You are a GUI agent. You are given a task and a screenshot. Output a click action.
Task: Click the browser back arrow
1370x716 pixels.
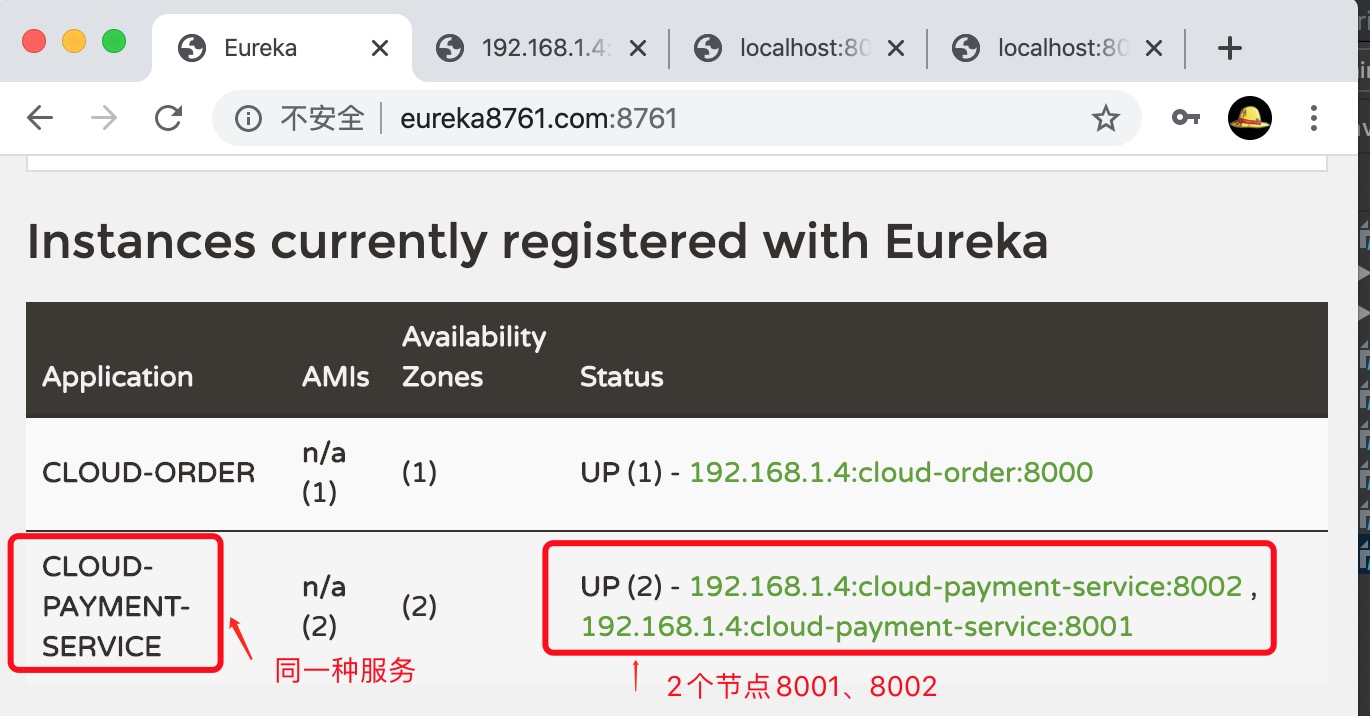coord(40,119)
